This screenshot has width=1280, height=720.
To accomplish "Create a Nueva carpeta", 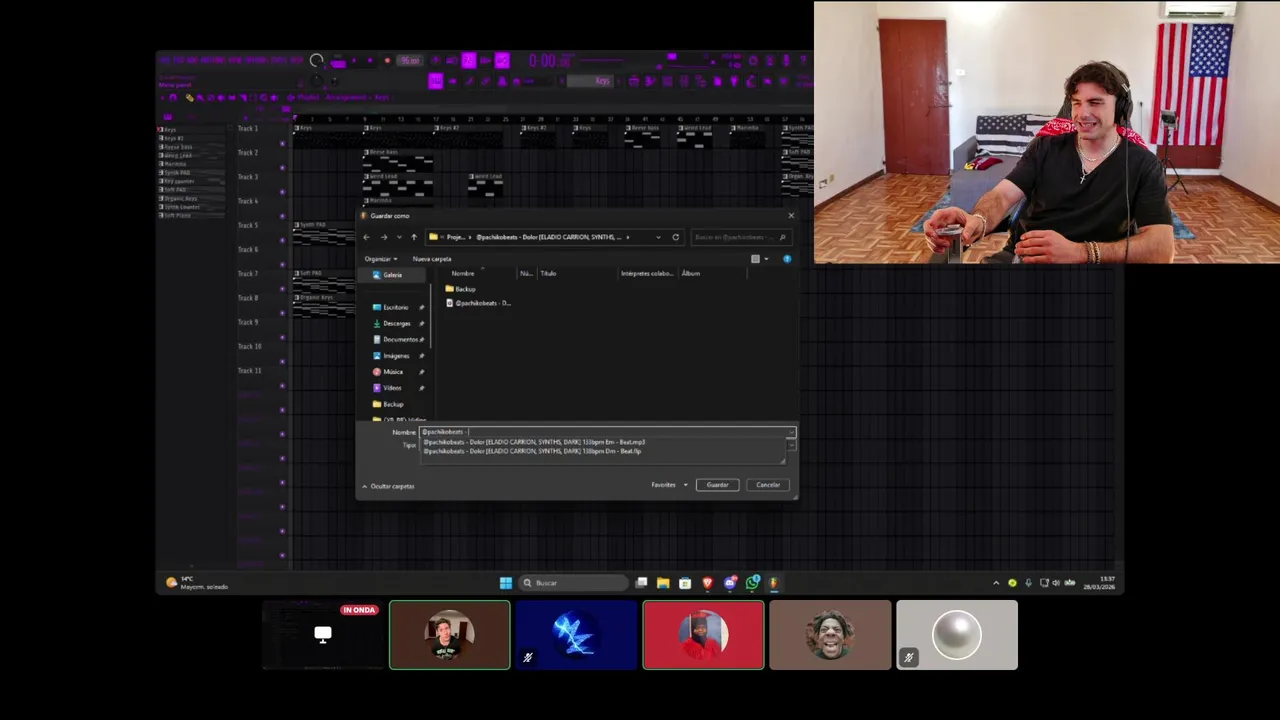I will point(432,259).
